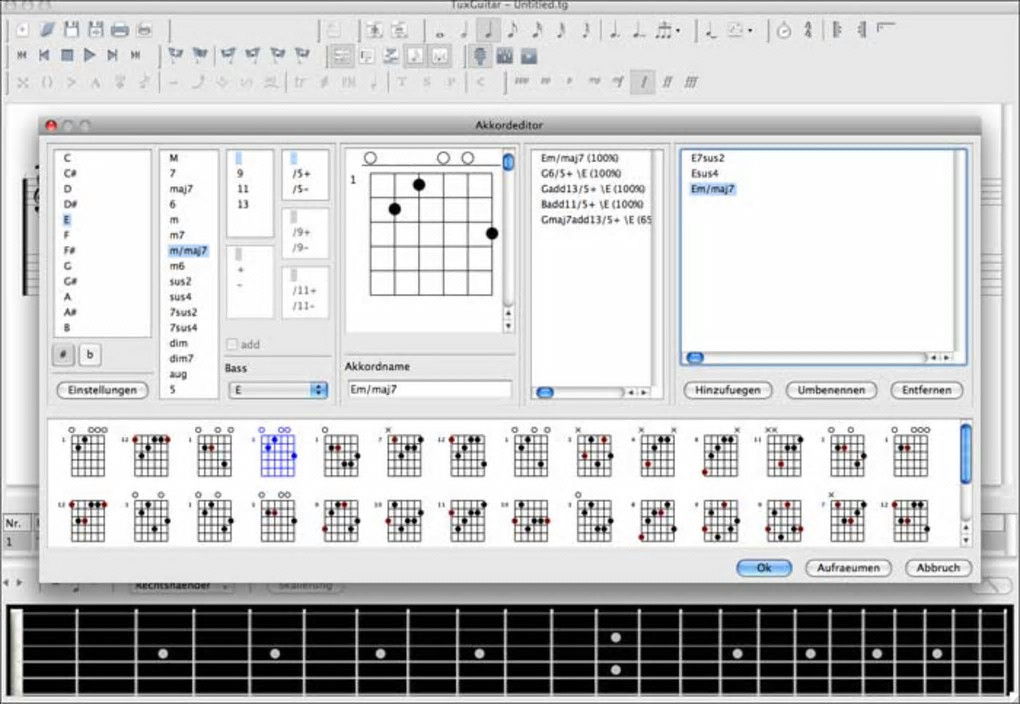Click the play button in the transport toolbar
The height and width of the screenshot is (704, 1020).
pos(89,55)
